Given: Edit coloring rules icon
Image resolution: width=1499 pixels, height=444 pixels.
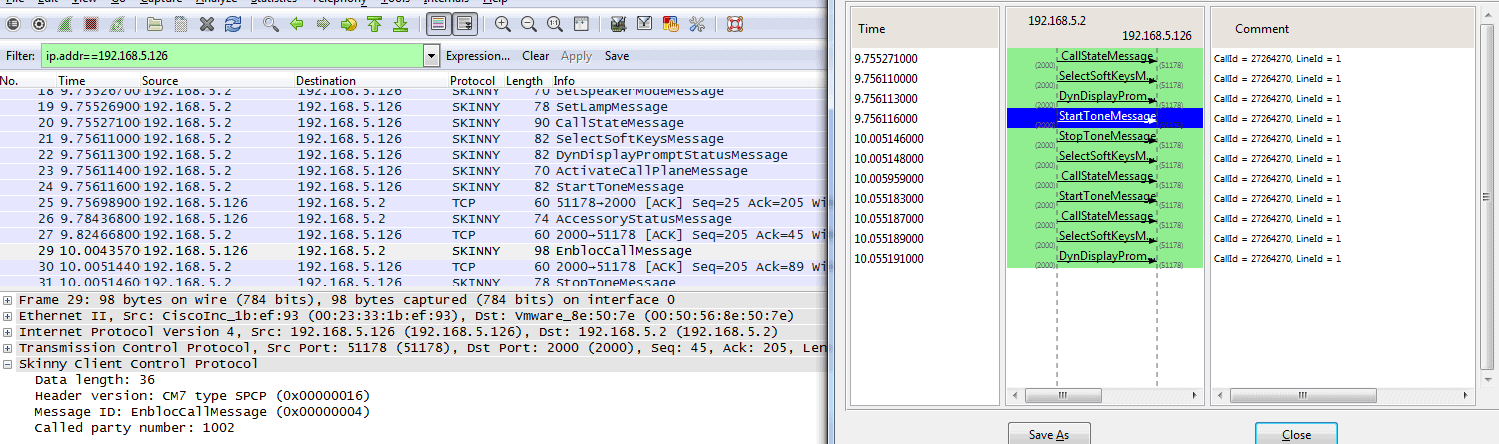Looking at the screenshot, I should tap(671, 23).
